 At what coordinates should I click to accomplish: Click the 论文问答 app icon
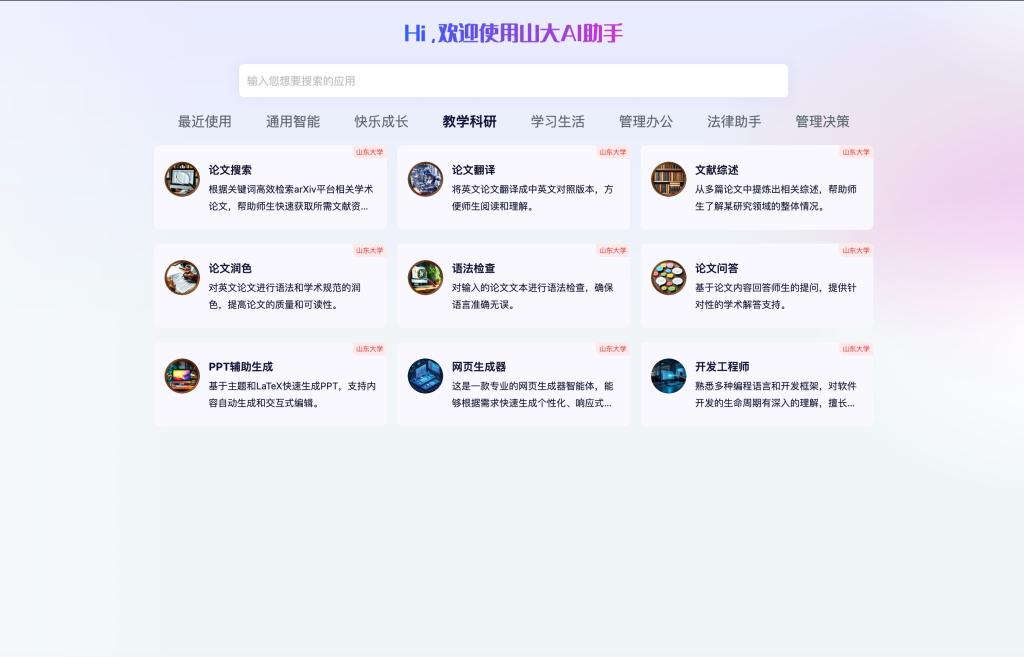(x=669, y=278)
